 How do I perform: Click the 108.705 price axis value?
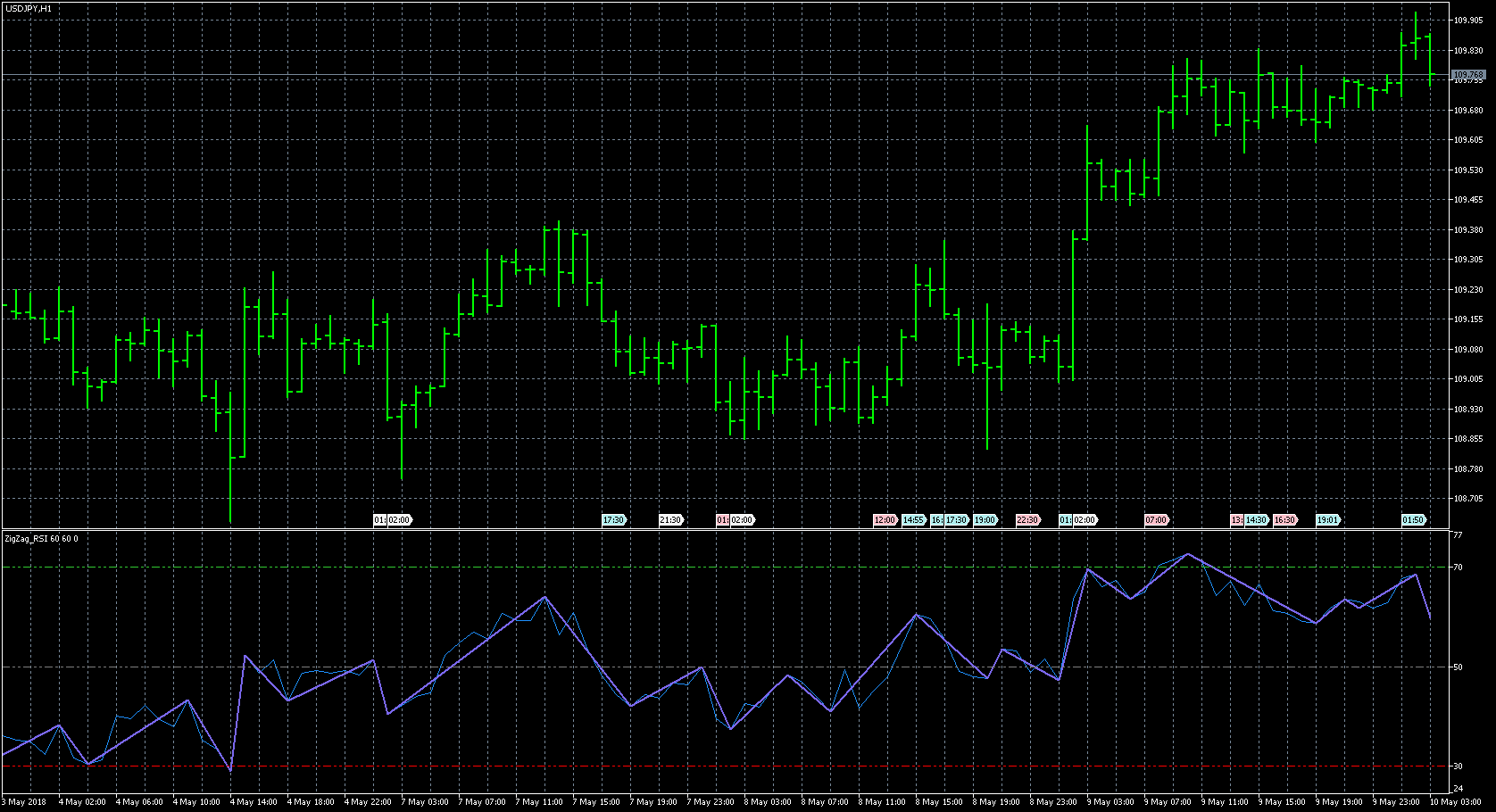tap(1468, 499)
